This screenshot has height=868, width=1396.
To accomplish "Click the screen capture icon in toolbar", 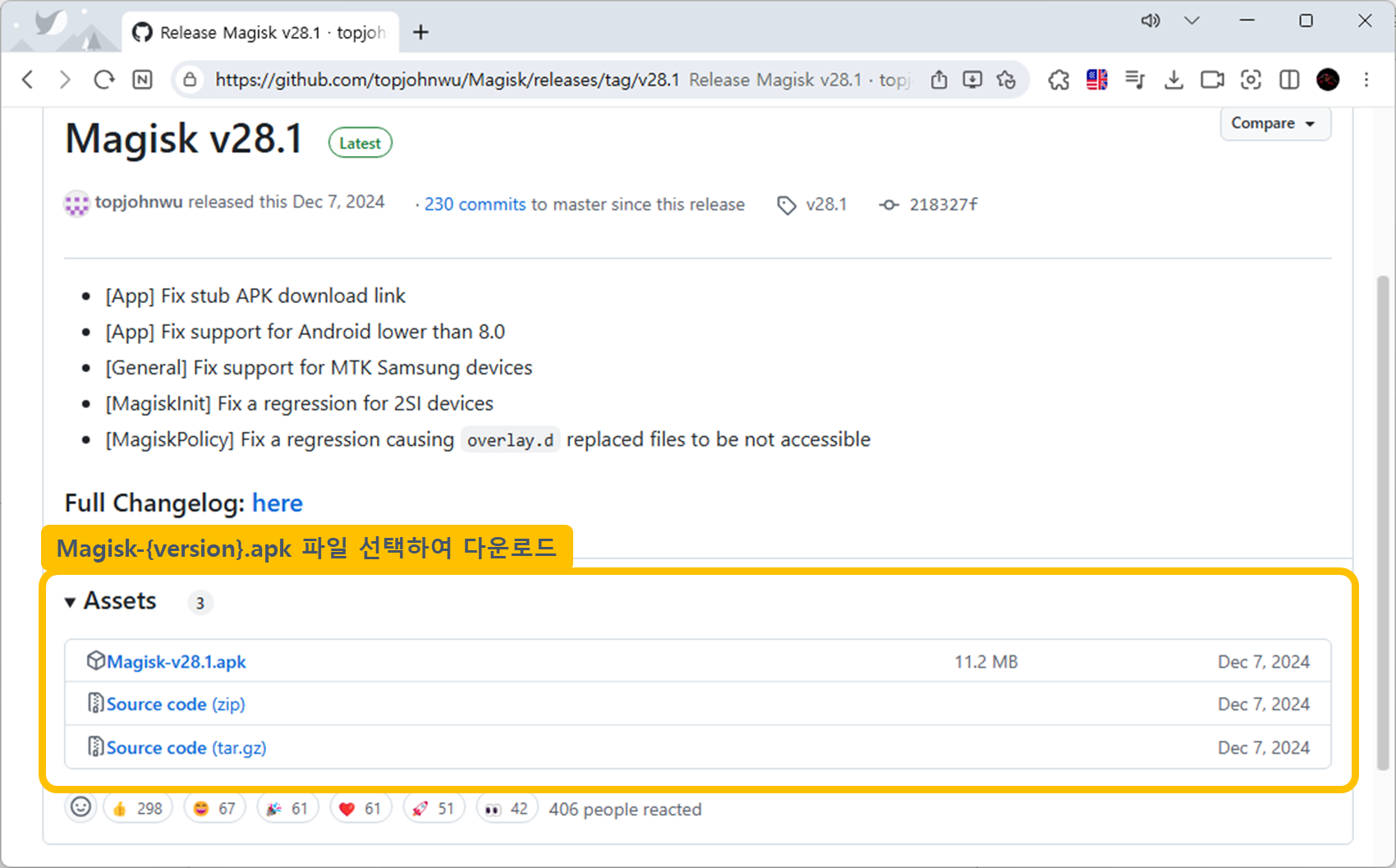I will tap(1251, 80).
